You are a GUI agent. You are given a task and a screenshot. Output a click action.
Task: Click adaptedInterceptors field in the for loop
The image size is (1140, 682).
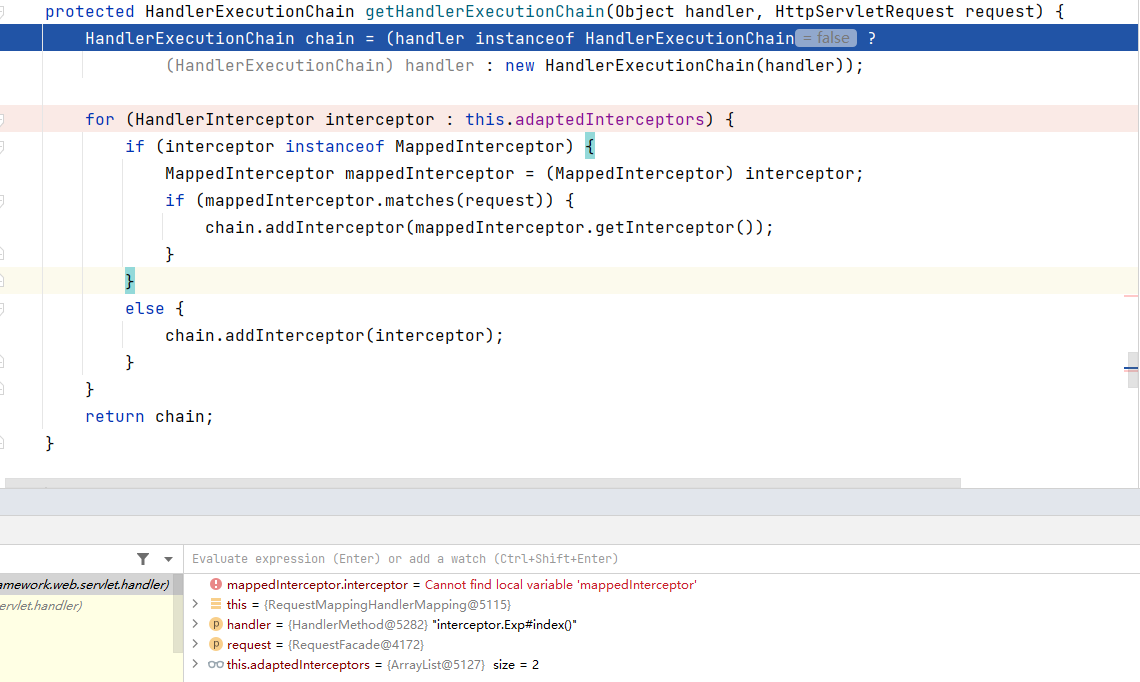coord(609,120)
